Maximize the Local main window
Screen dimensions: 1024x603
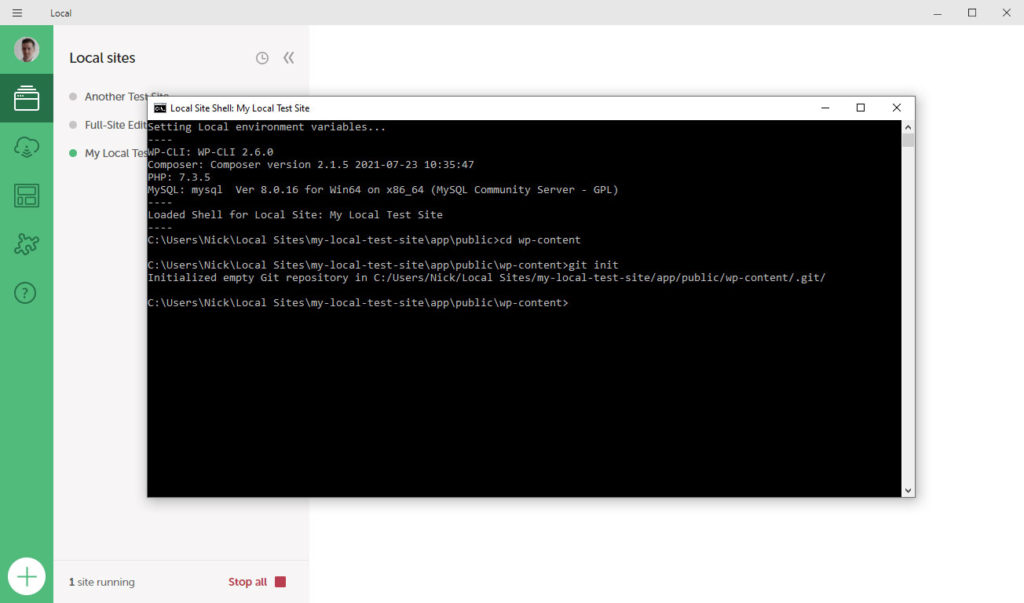point(972,12)
